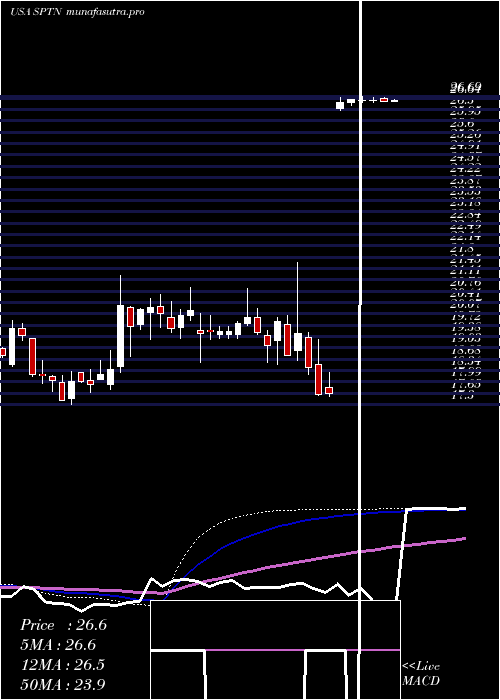Image resolution: width=500 pixels, height=700 pixels.
Task: Click the 22.14 price axis label
Action: point(466,238)
